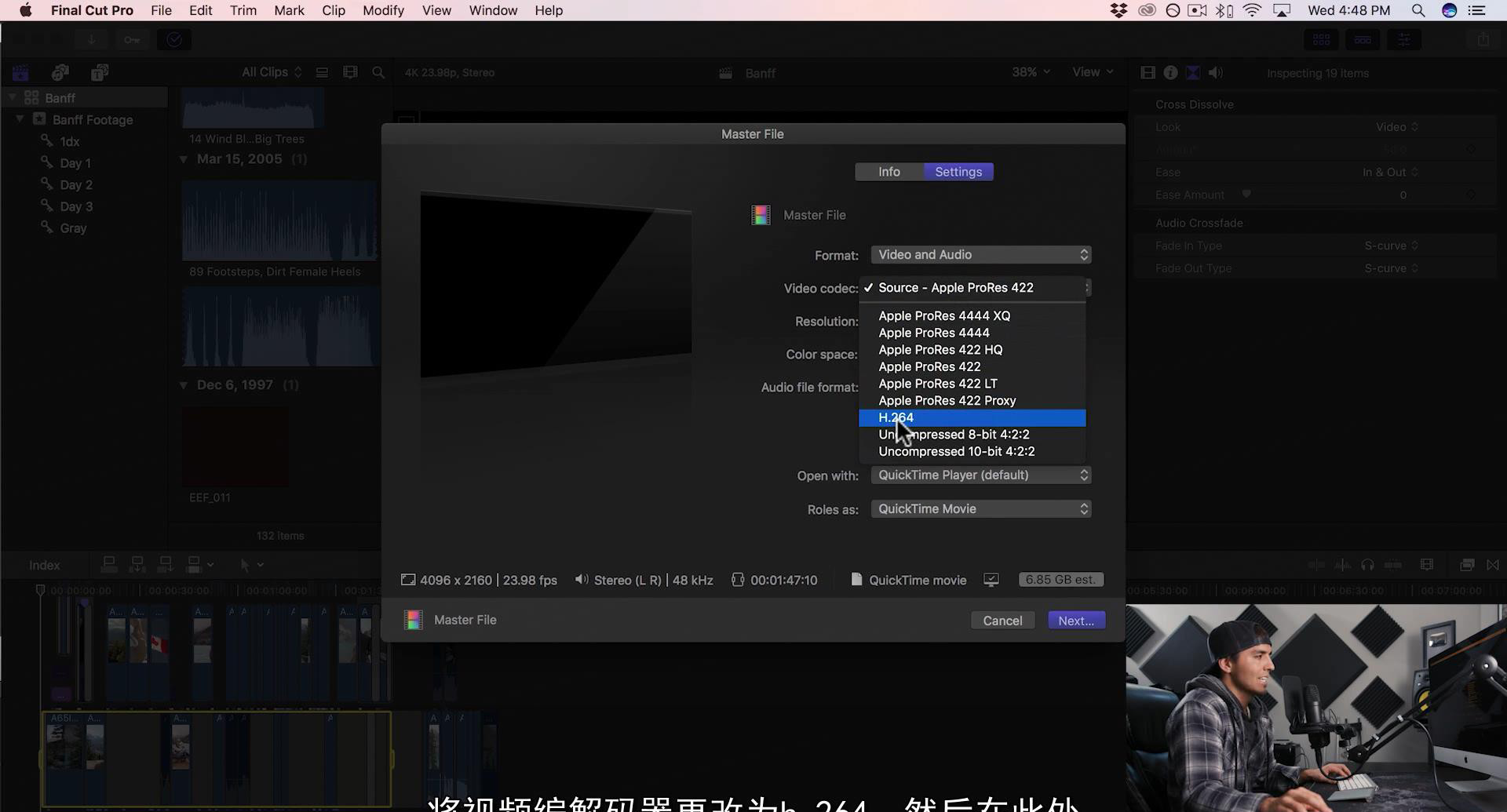Collapse the Banff library triangle
This screenshot has height=812, width=1507.
click(12, 97)
